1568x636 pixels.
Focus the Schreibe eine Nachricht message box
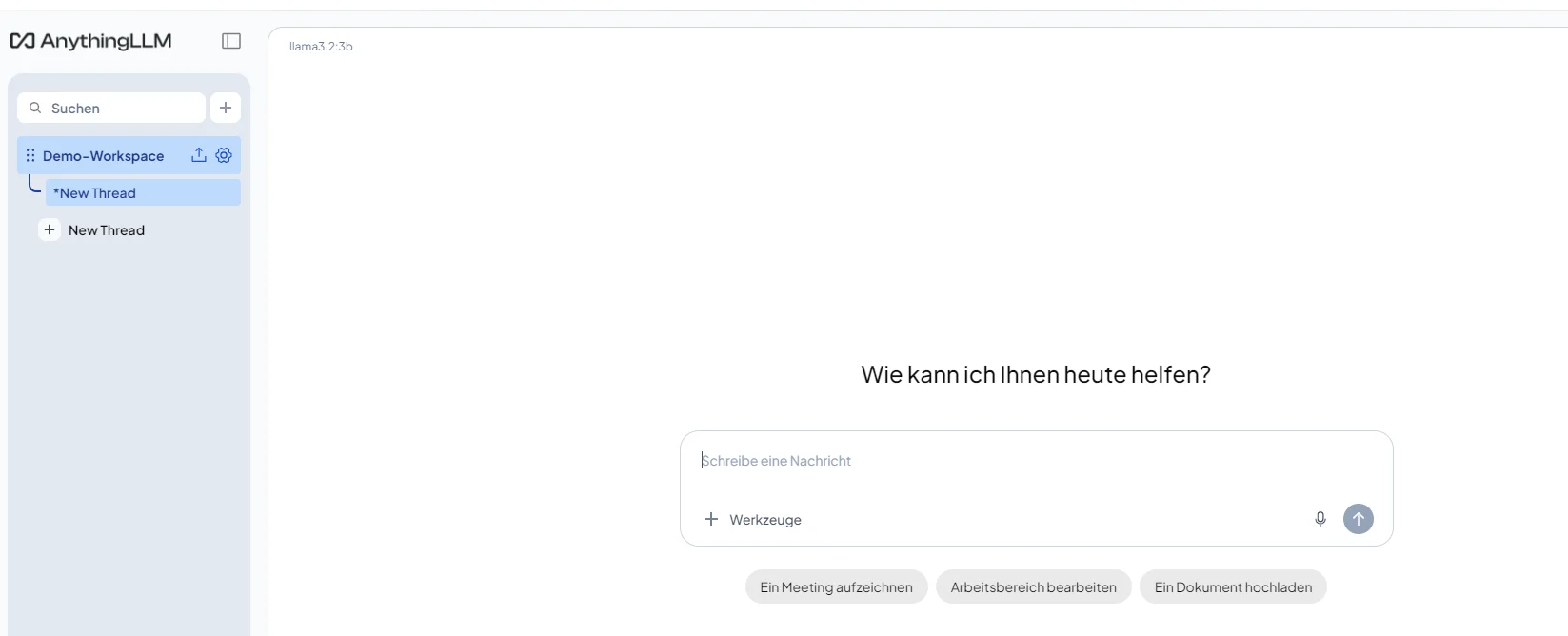click(x=1036, y=461)
